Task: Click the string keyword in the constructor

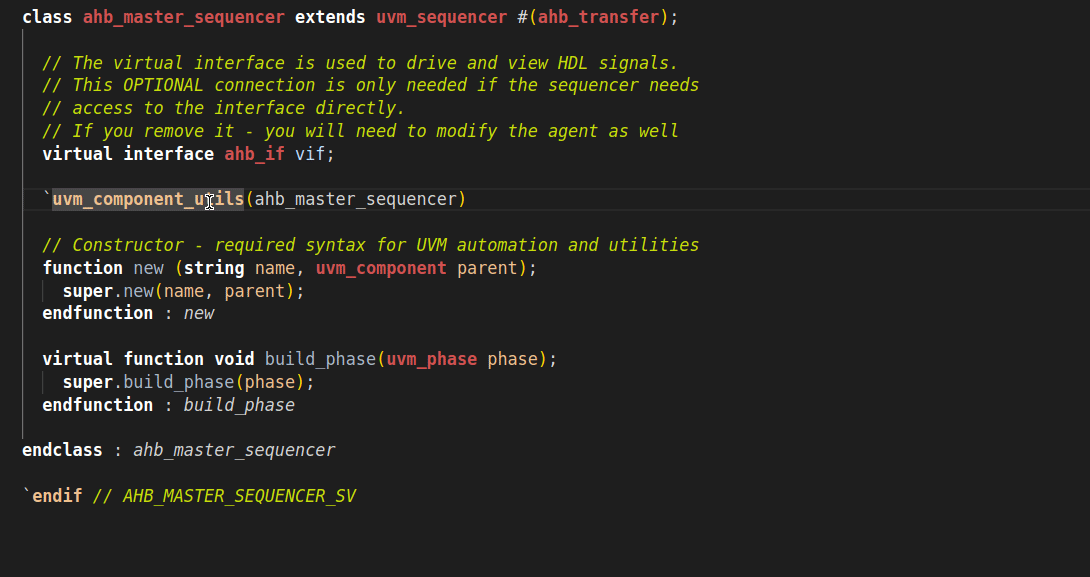Action: click(214, 268)
